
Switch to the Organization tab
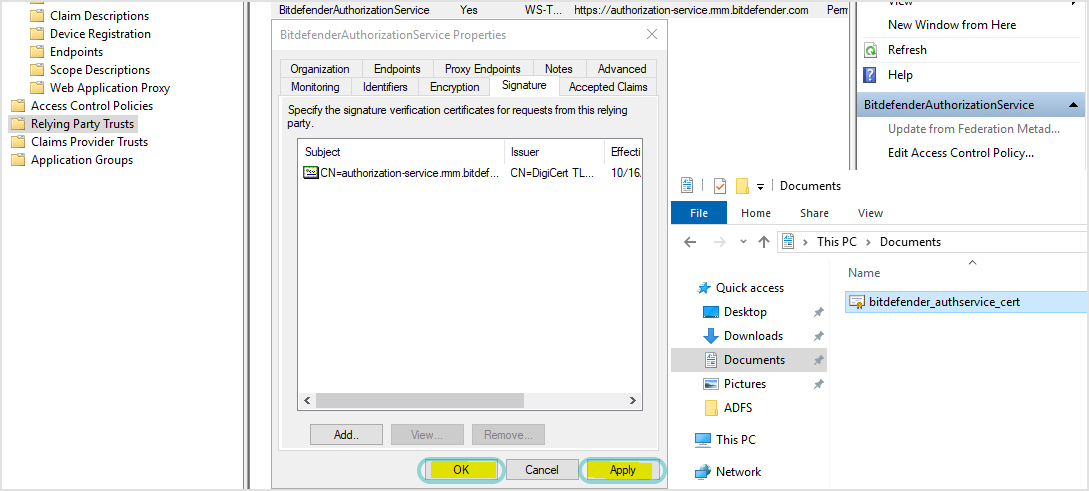(x=320, y=69)
